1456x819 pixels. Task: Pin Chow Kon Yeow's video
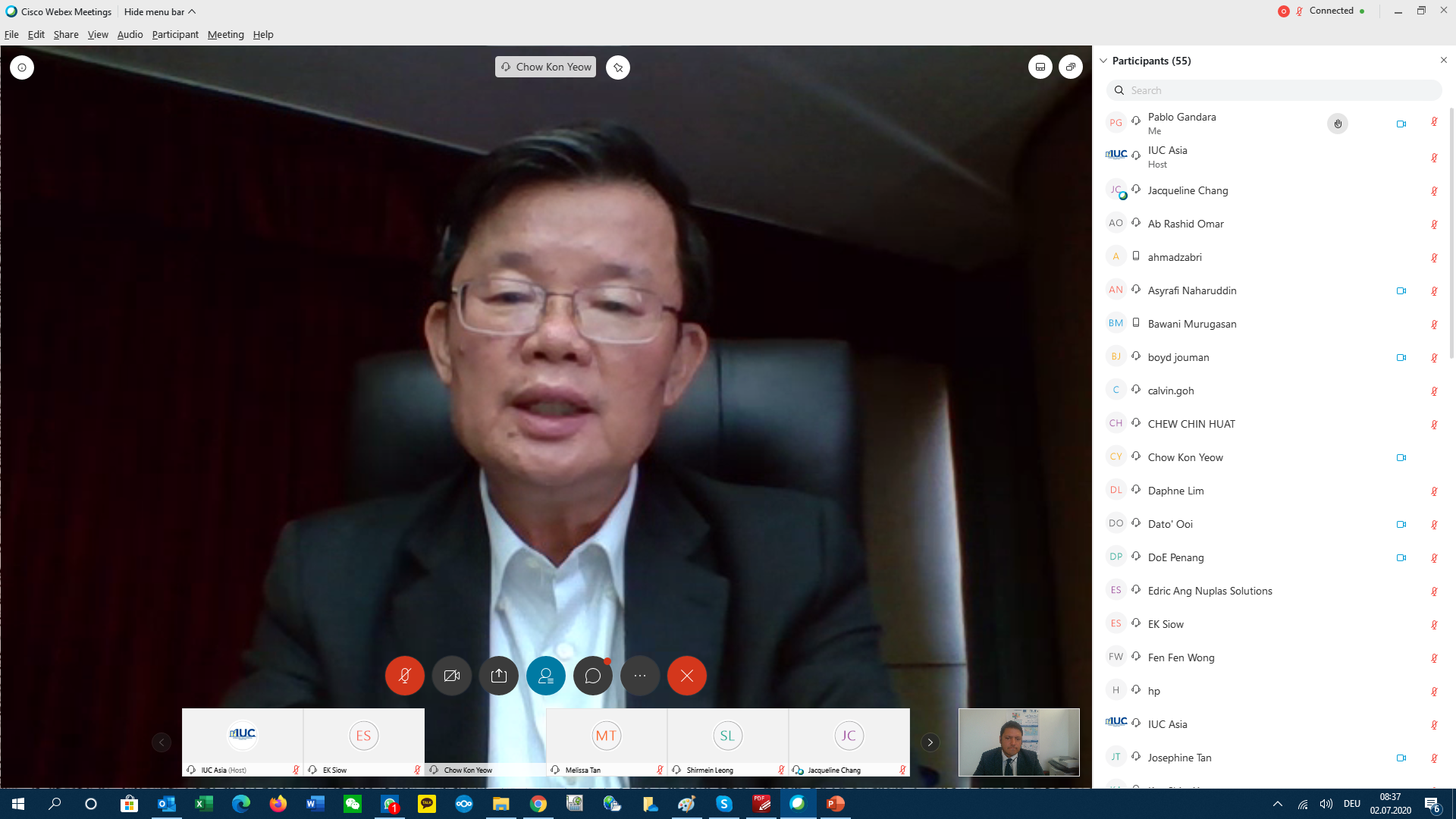click(618, 67)
